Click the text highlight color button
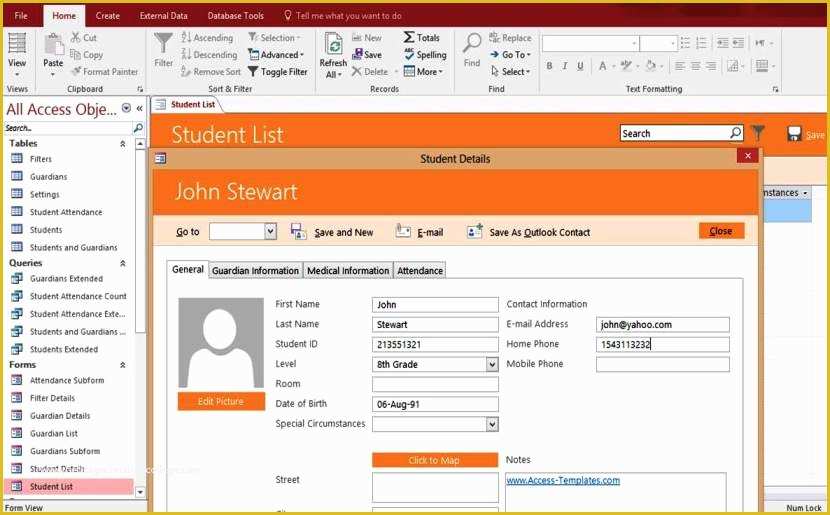Viewport: 830px width, 515px height. [626, 66]
